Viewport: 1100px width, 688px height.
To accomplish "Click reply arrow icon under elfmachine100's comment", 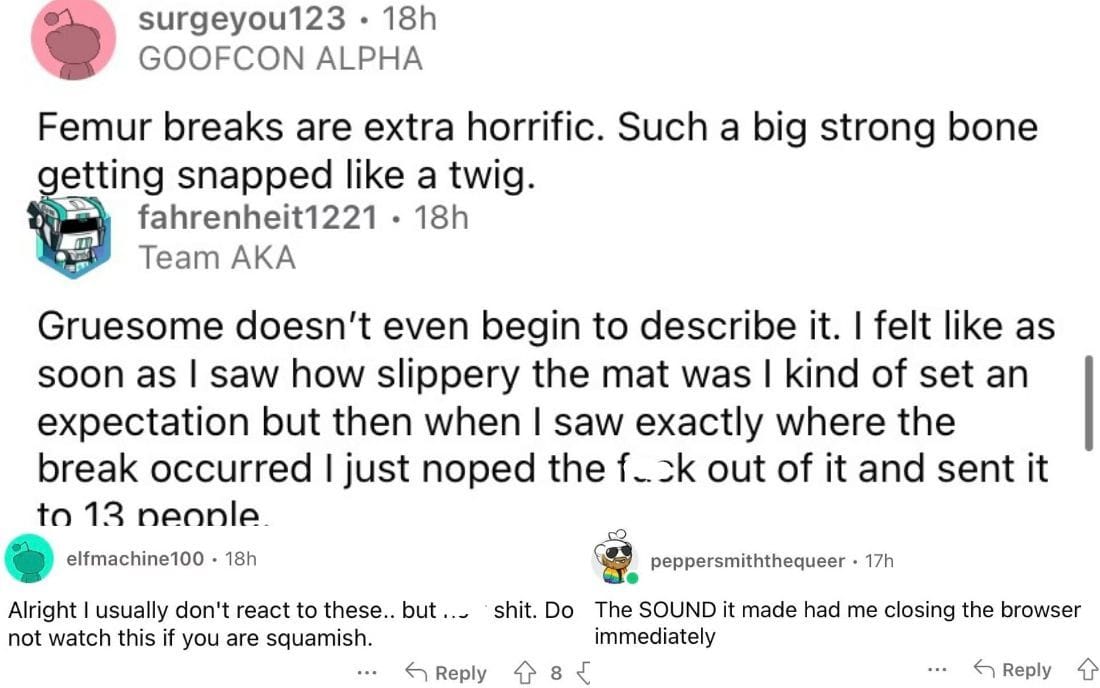I will 417,673.
